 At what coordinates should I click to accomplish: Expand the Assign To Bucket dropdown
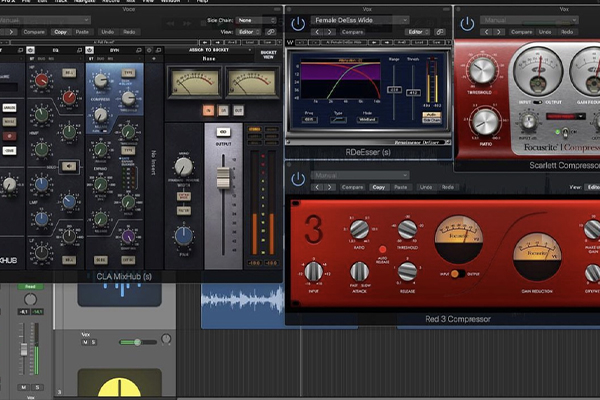pyautogui.click(x=210, y=50)
